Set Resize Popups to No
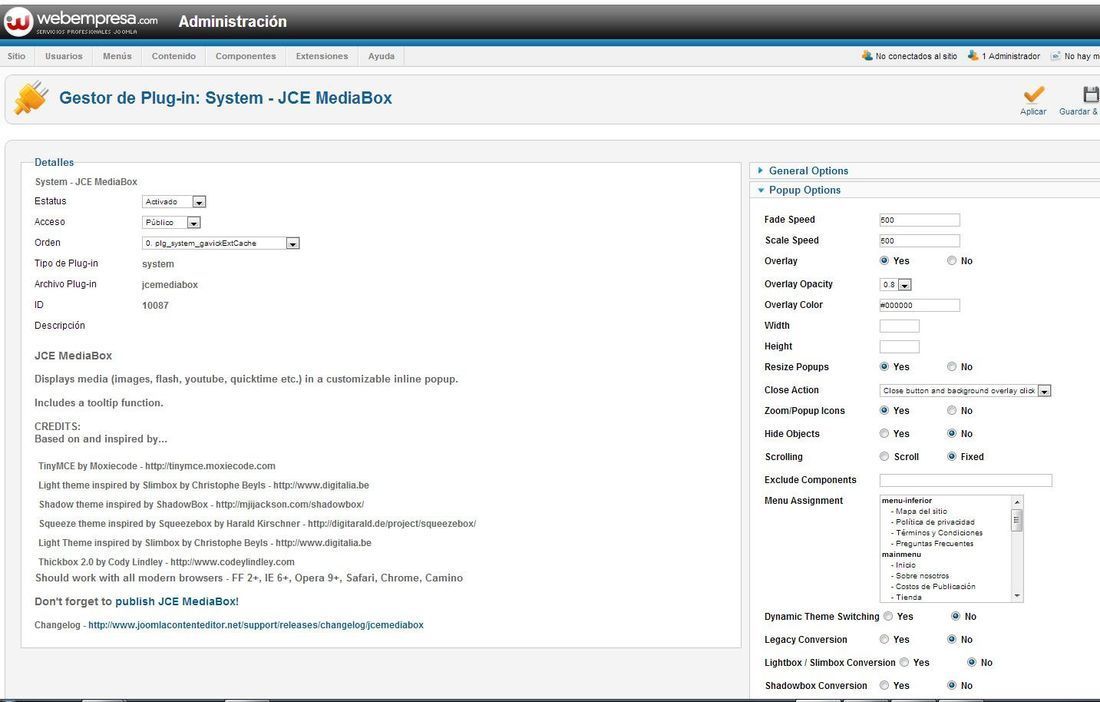 [x=951, y=366]
